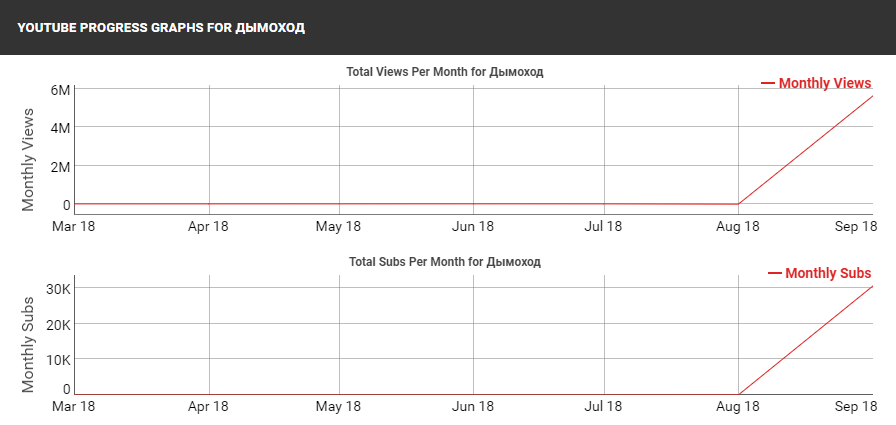
Task: Click the Aug 18 data point on views line
Action: pos(739,204)
